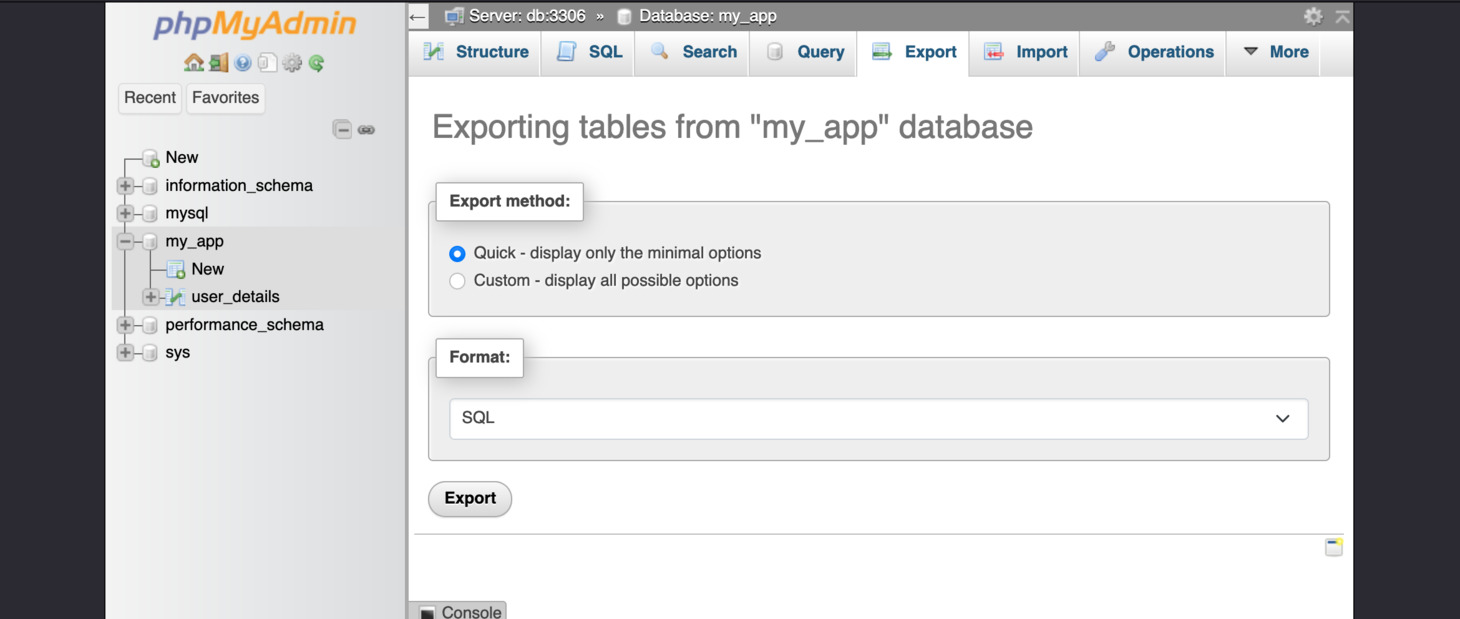Click the yellow bookmark note icon

pos(1334,547)
